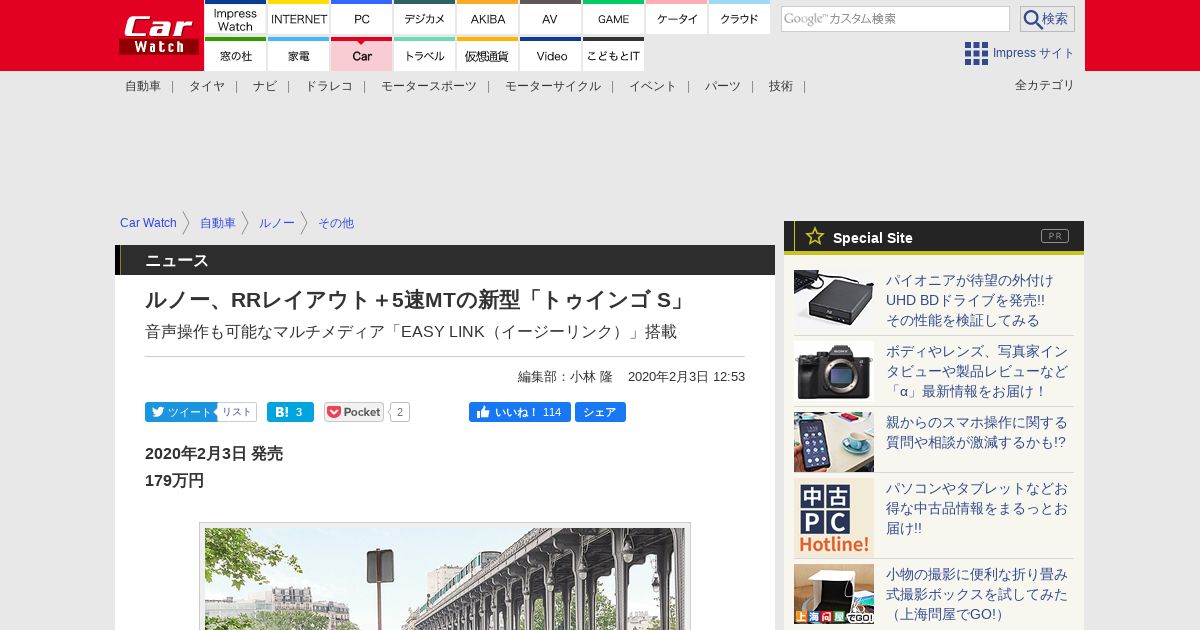Open the GAME Watch tab
1200x630 pixels.
[613, 18]
